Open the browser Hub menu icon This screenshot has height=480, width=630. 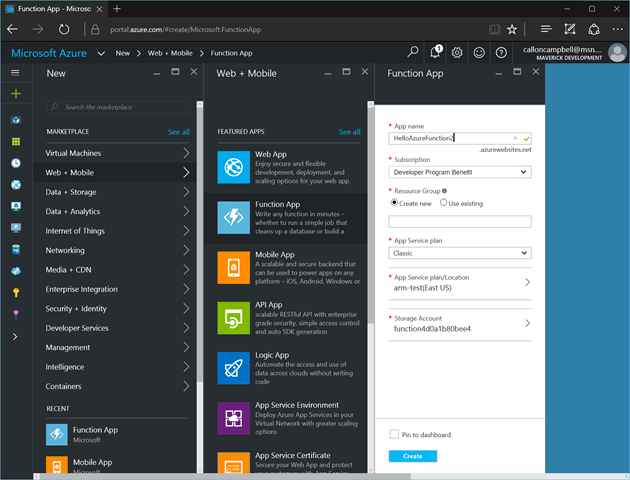(x=546, y=29)
